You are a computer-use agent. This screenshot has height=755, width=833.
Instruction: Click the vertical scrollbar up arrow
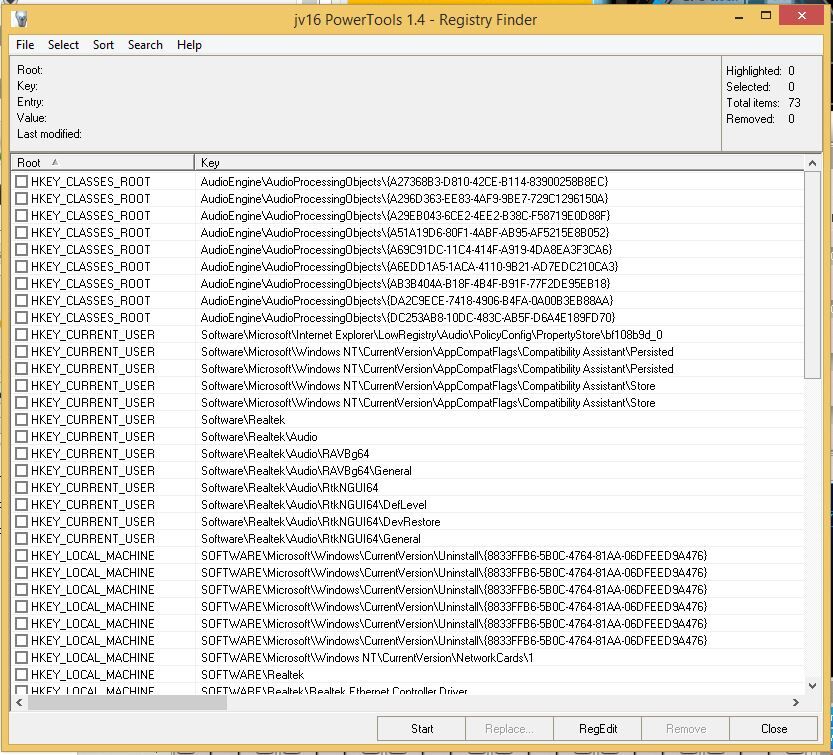pyautogui.click(x=812, y=163)
